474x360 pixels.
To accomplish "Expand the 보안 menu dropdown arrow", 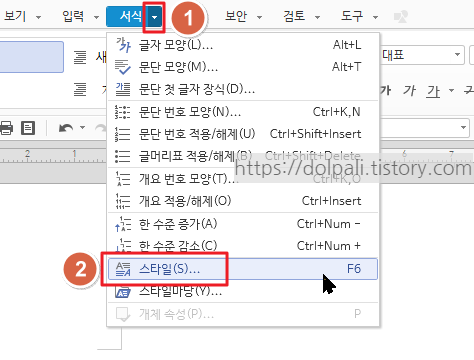I will click(259, 17).
